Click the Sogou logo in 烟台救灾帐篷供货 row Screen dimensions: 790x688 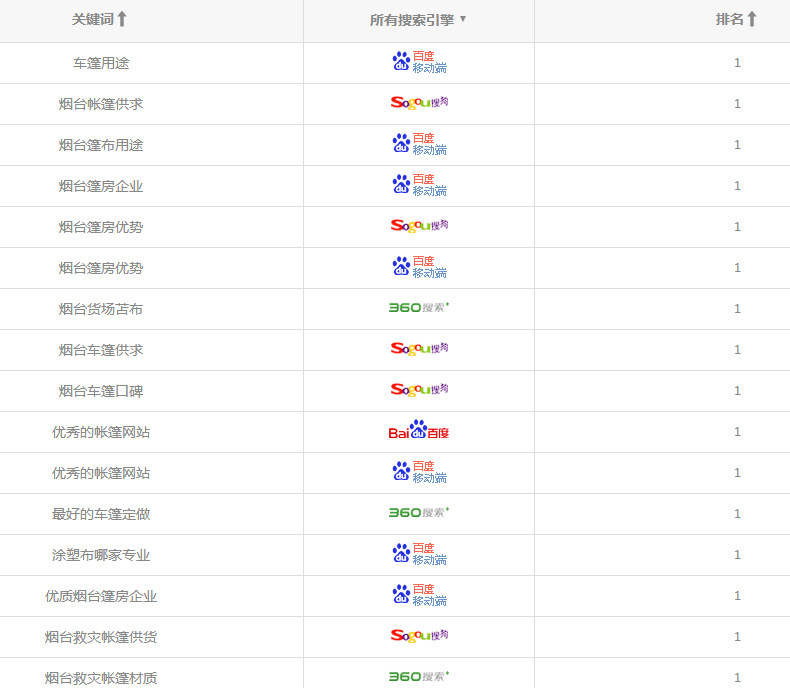(419, 636)
